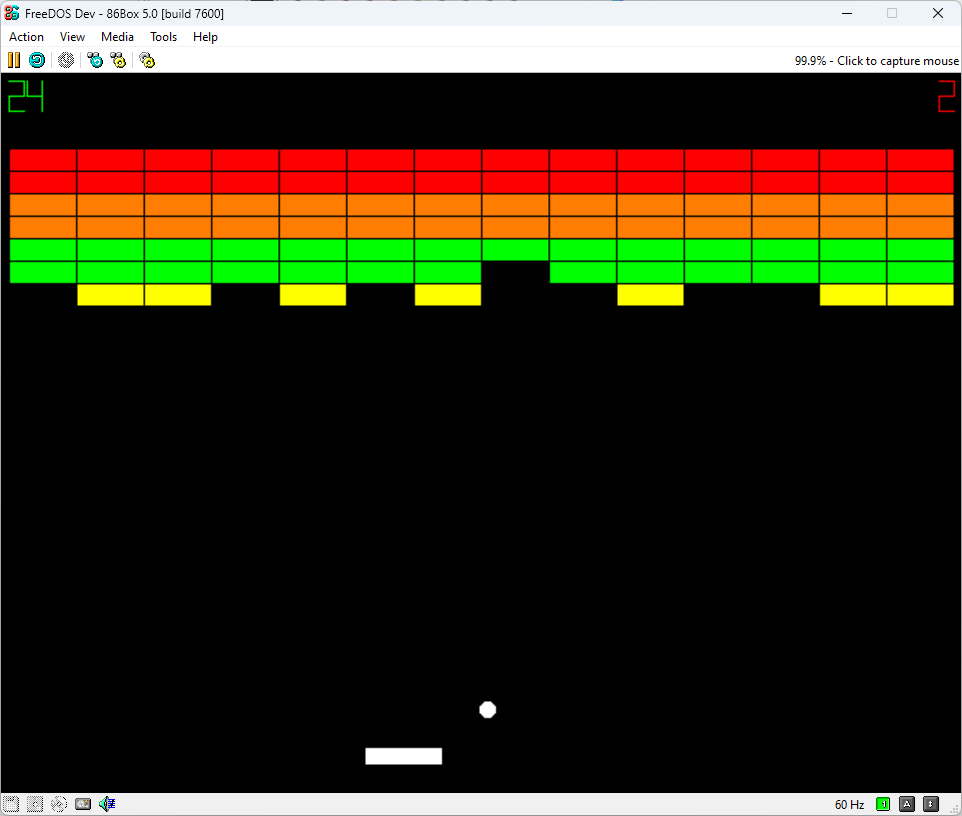The height and width of the screenshot is (816, 962).
Task: Expand the Help menu
Action: [205, 36]
